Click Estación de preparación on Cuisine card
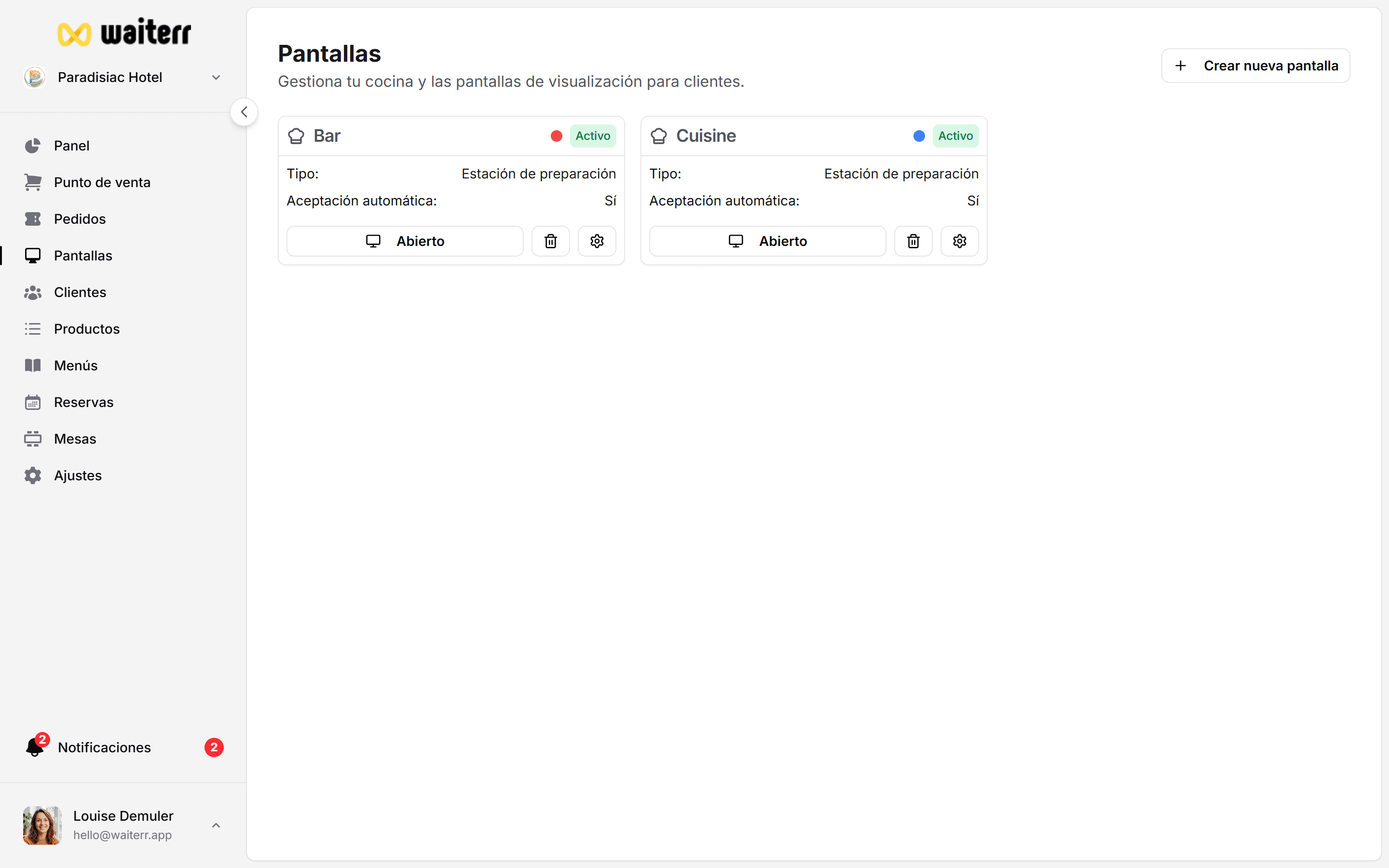The image size is (1389, 868). tap(901, 174)
